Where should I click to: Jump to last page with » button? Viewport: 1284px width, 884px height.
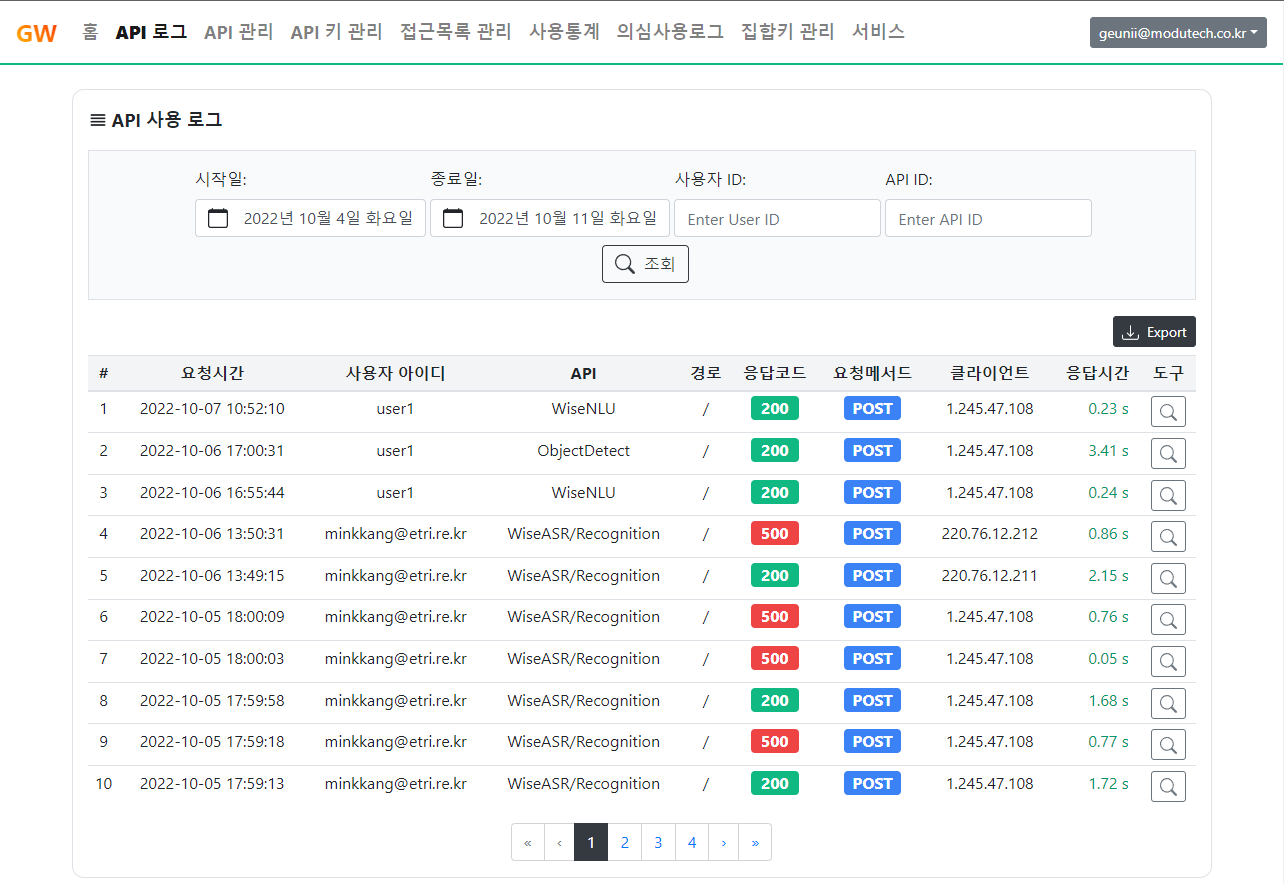click(x=755, y=843)
